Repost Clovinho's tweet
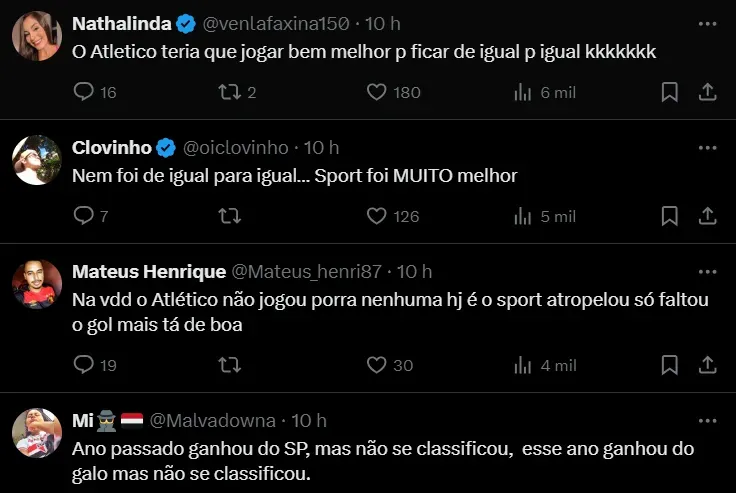 pyautogui.click(x=230, y=216)
